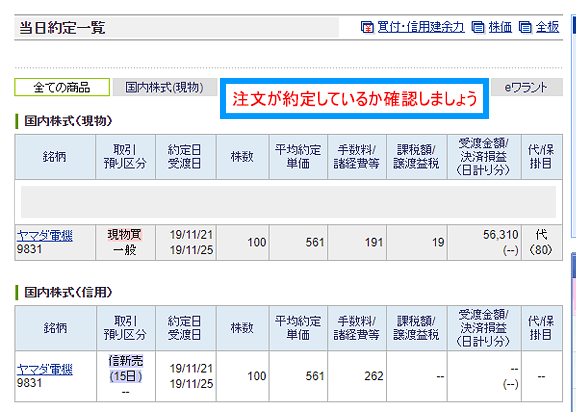
Task: Click the 当日約定一覧 page heading
Action: coord(62,28)
